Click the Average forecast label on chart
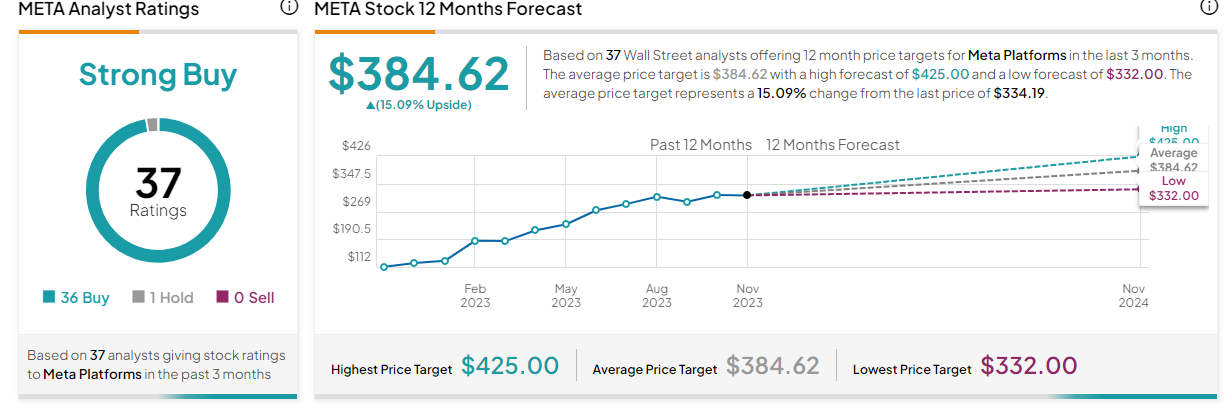 click(1174, 160)
